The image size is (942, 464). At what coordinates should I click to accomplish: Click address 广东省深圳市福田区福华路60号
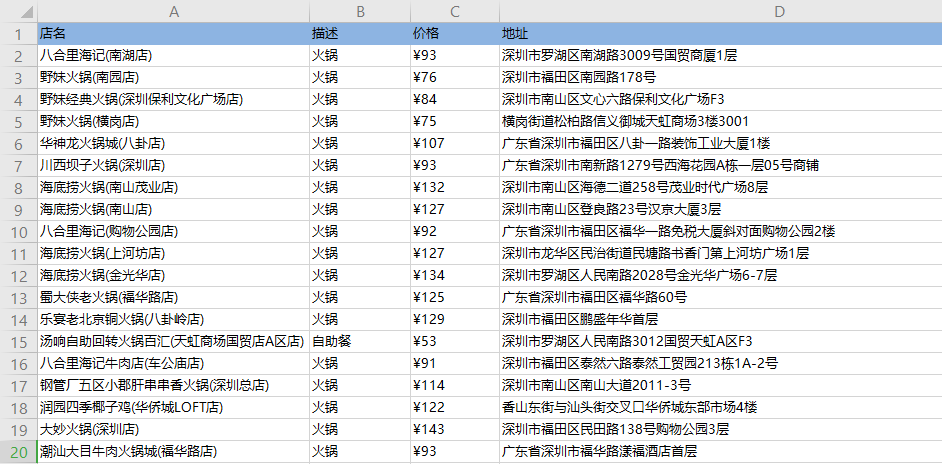720,298
